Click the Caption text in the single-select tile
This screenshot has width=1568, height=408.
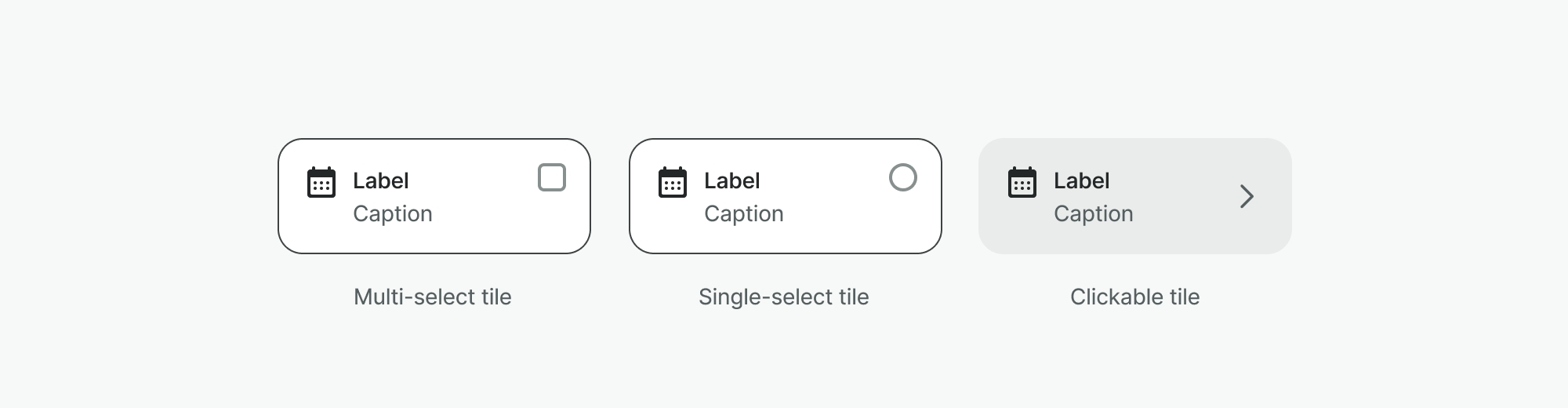[x=744, y=213]
